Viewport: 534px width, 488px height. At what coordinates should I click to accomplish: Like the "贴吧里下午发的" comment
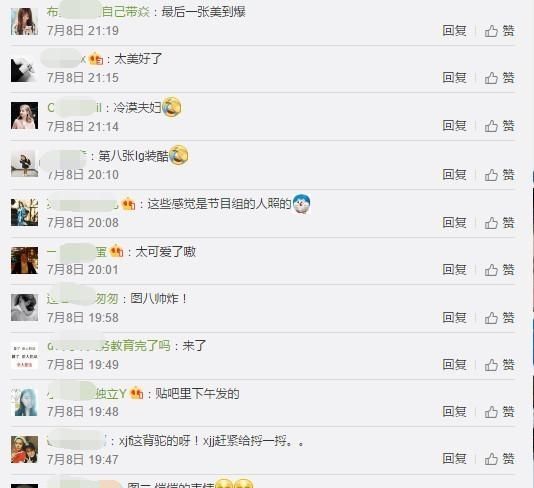tap(499, 412)
